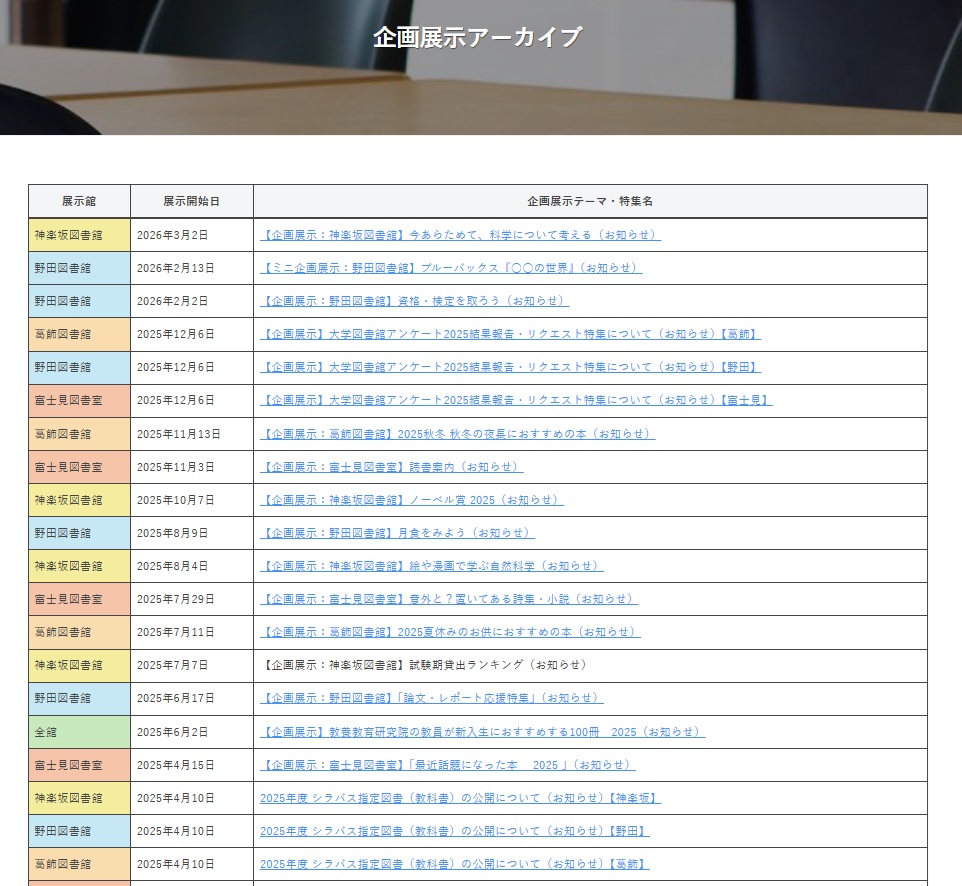Open the 2025夏休み recommended books link
Viewport: 962px width, 886px height.
450,632
